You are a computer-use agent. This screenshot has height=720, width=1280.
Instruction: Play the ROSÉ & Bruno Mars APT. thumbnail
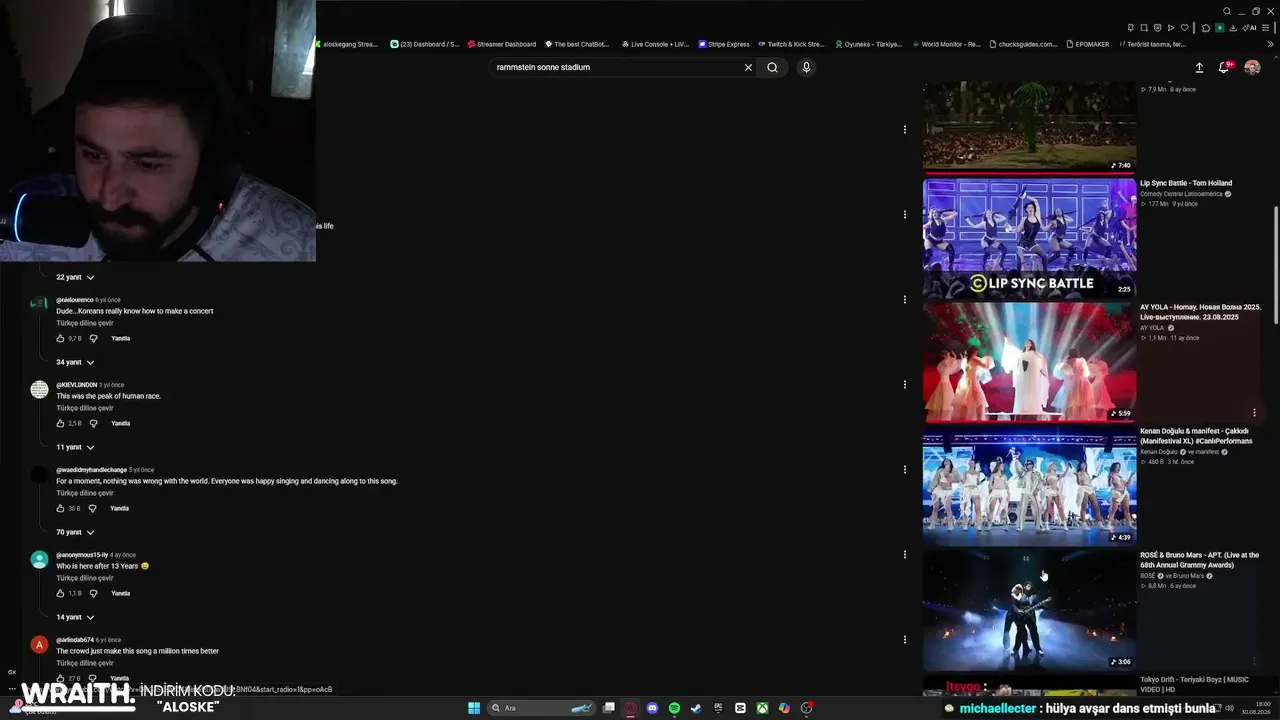(x=1029, y=610)
